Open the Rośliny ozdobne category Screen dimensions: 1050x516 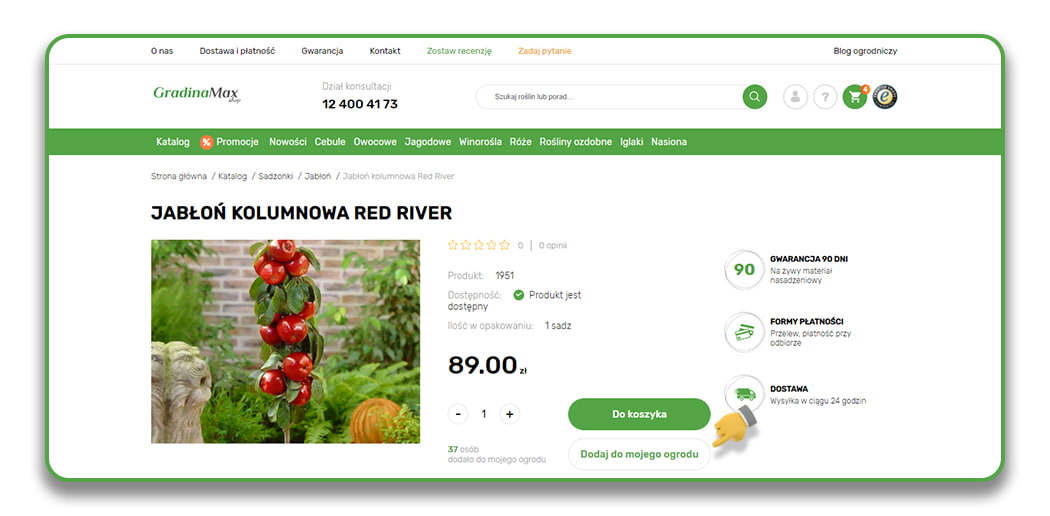pyautogui.click(x=575, y=142)
